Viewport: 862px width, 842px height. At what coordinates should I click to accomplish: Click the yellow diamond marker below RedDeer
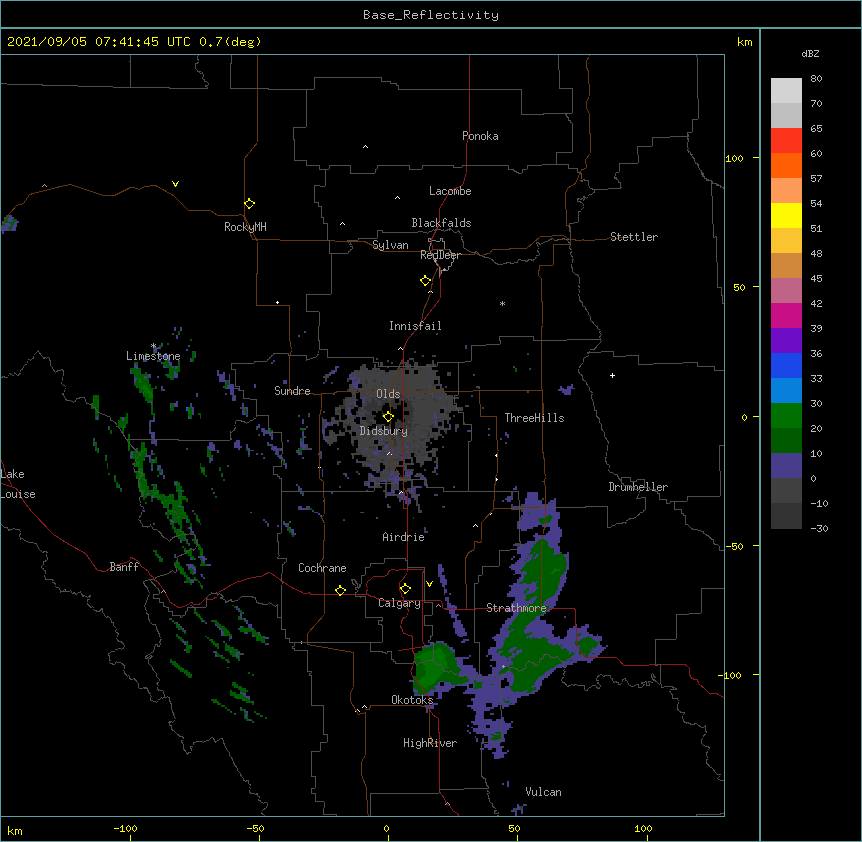(425, 281)
